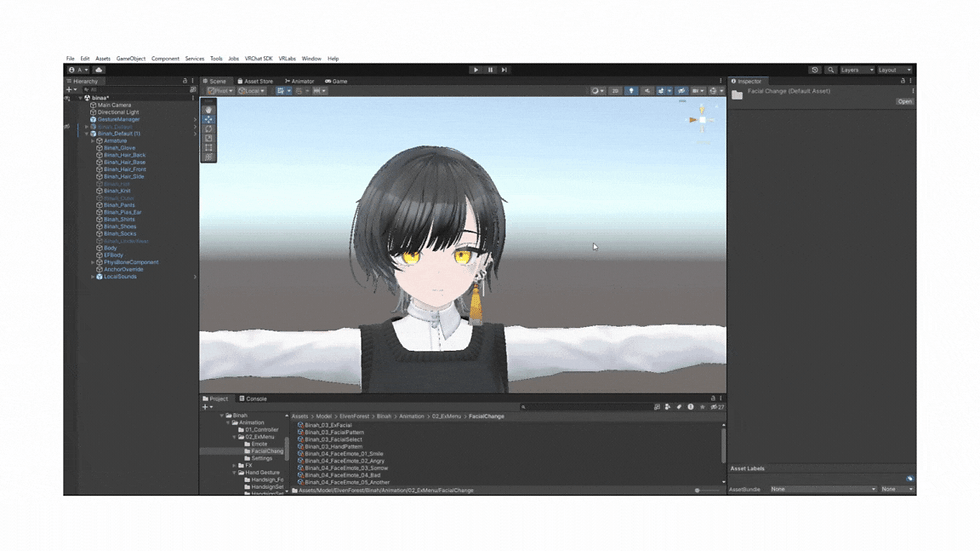The image size is (980, 551).
Task: Toggle grid snapping button in Scene toolbar
Action: point(281,91)
